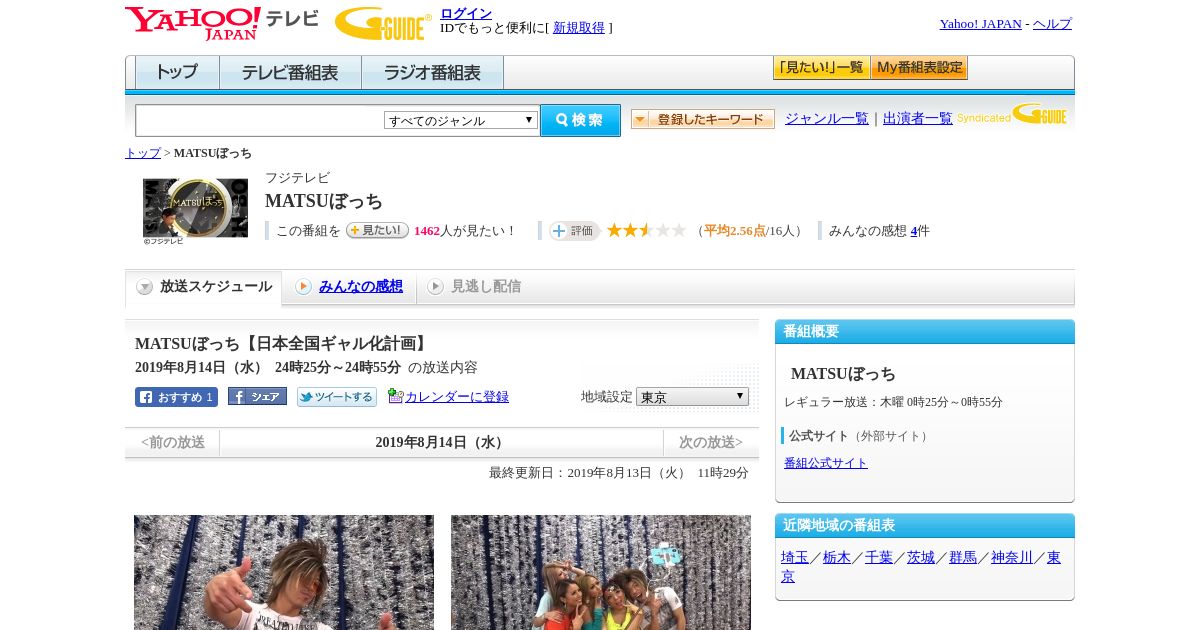Click the Facebook シェア button
This screenshot has height=630, width=1200.
(257, 396)
